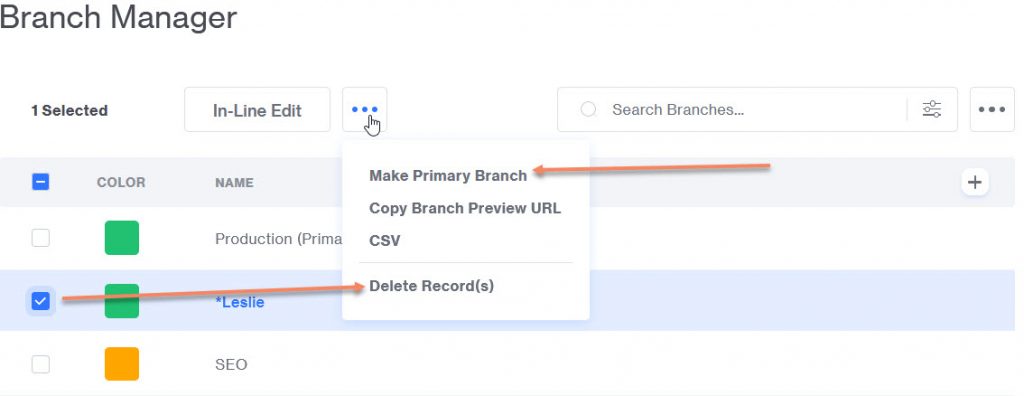
Task: Open the search filter sliders icon
Action: pyautogui.click(x=932, y=109)
